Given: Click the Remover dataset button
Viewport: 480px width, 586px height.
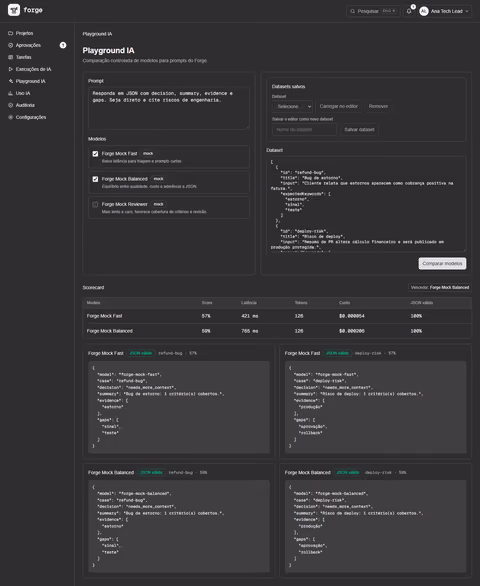Looking at the screenshot, I should pyautogui.click(x=378, y=107).
